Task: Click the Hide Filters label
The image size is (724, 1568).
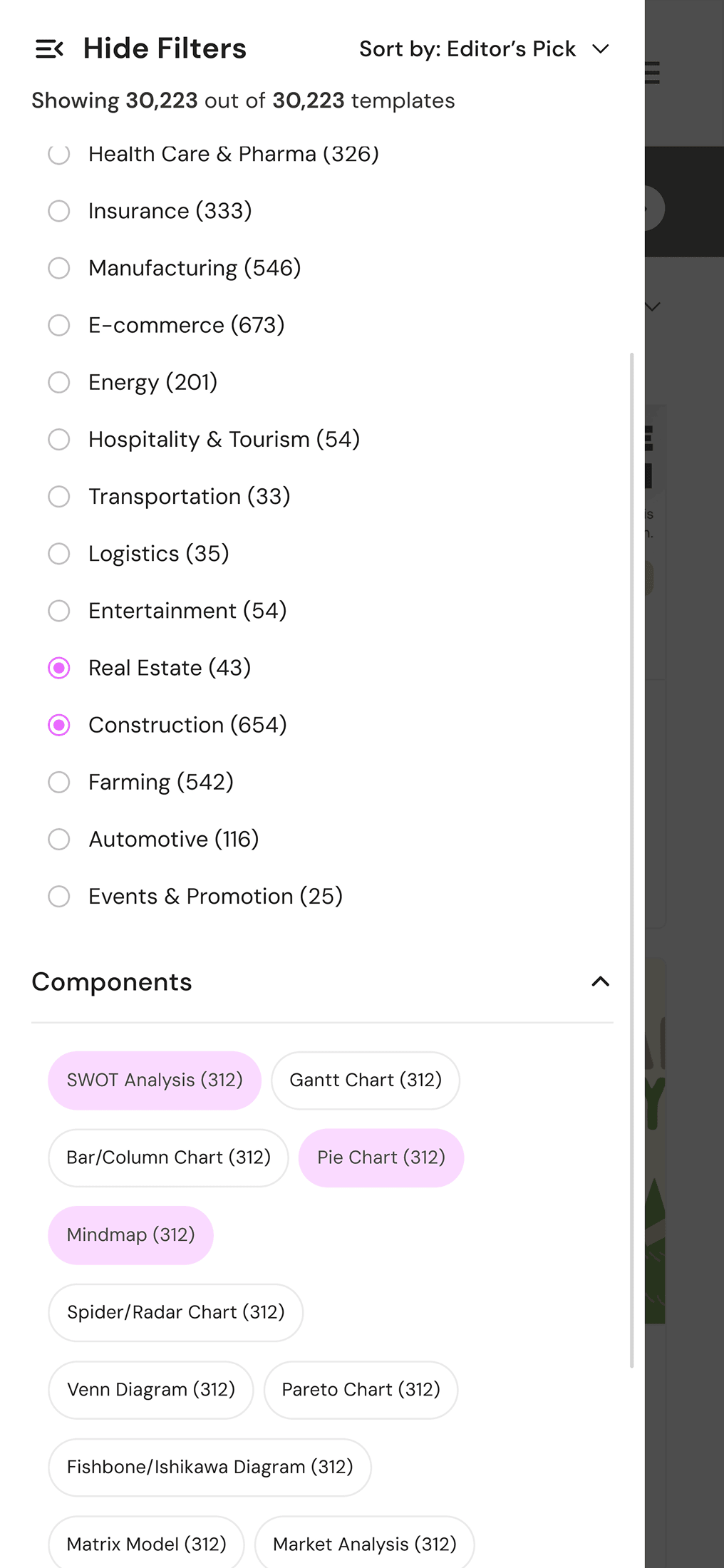Action: point(165,49)
